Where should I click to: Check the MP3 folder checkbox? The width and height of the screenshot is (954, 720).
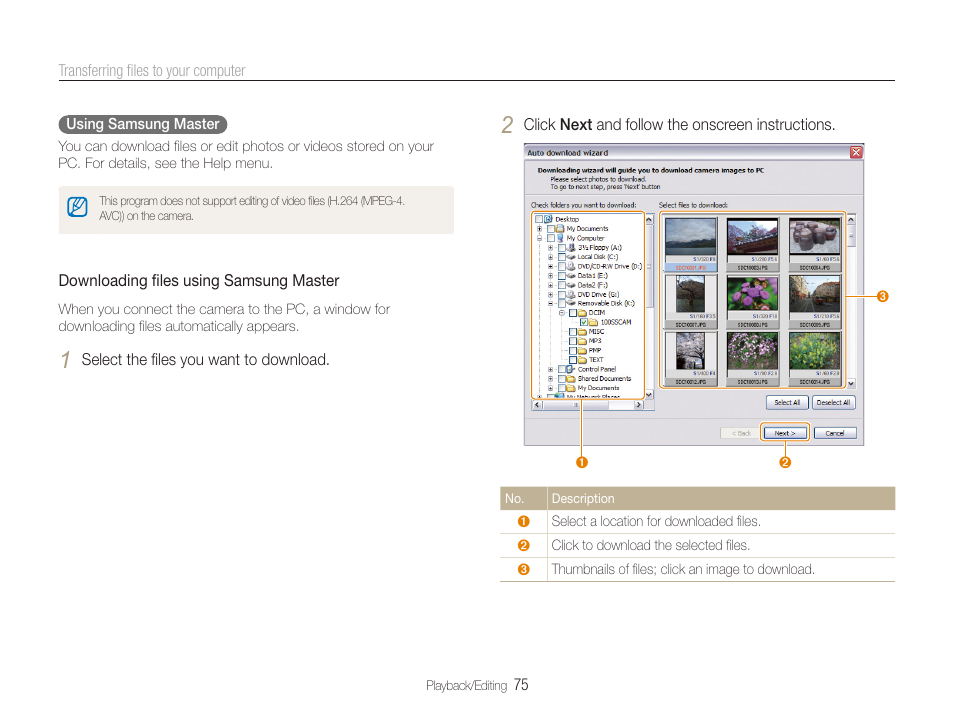point(573,341)
